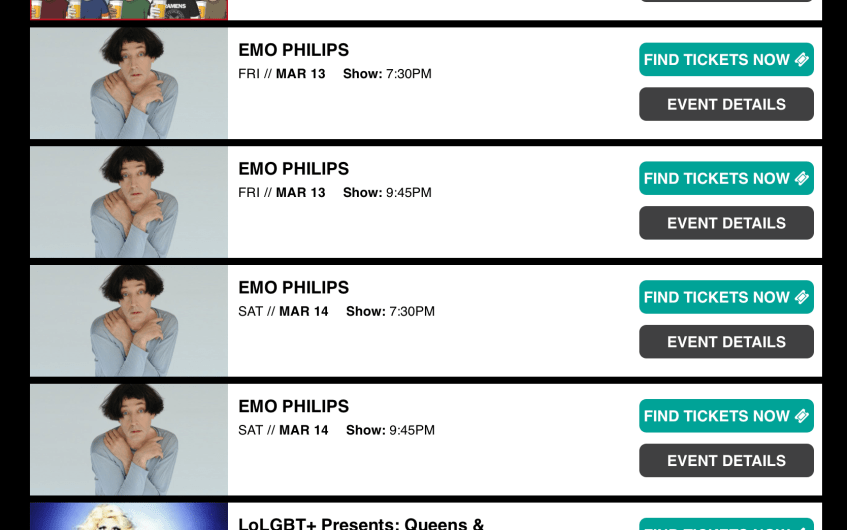Open Event Details for Saturday 9:45PM show
The width and height of the screenshot is (847, 530).
pyautogui.click(x=726, y=461)
